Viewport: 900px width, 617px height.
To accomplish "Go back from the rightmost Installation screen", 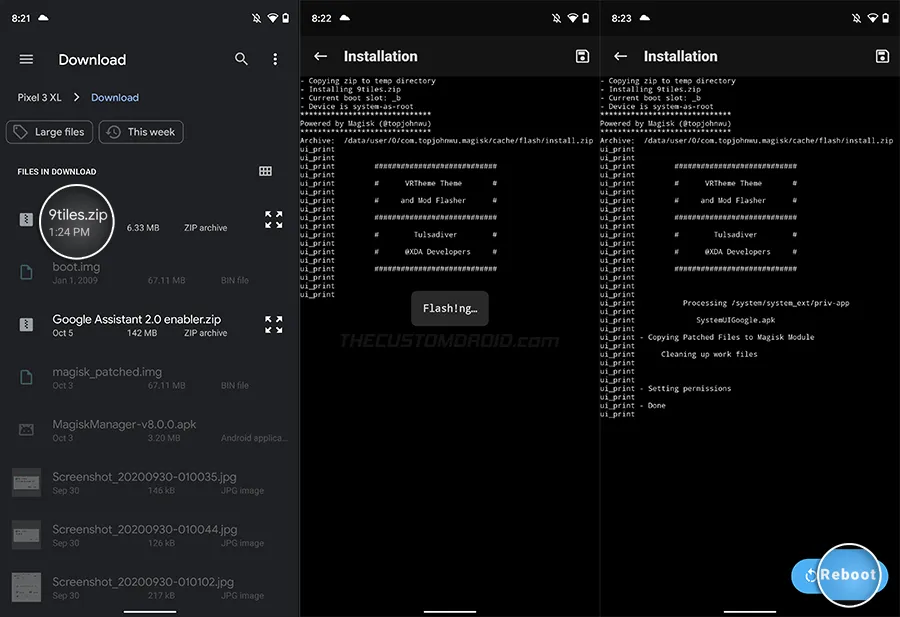I will click(x=619, y=56).
